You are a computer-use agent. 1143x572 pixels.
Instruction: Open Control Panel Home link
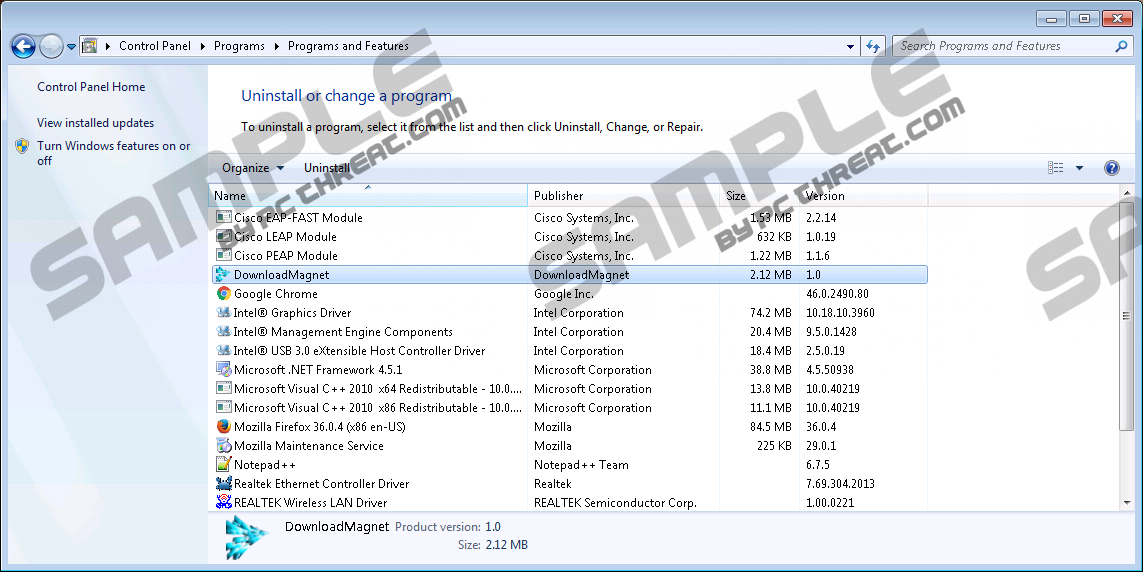(x=91, y=87)
